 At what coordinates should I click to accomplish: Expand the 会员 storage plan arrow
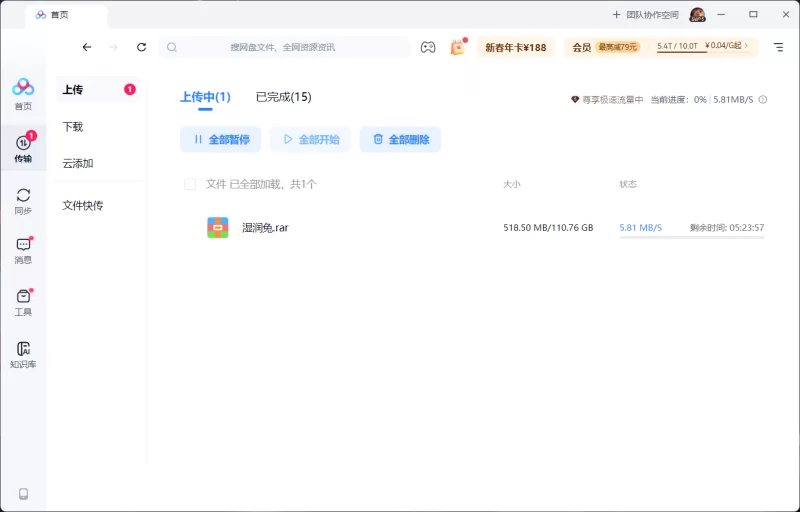click(746, 46)
